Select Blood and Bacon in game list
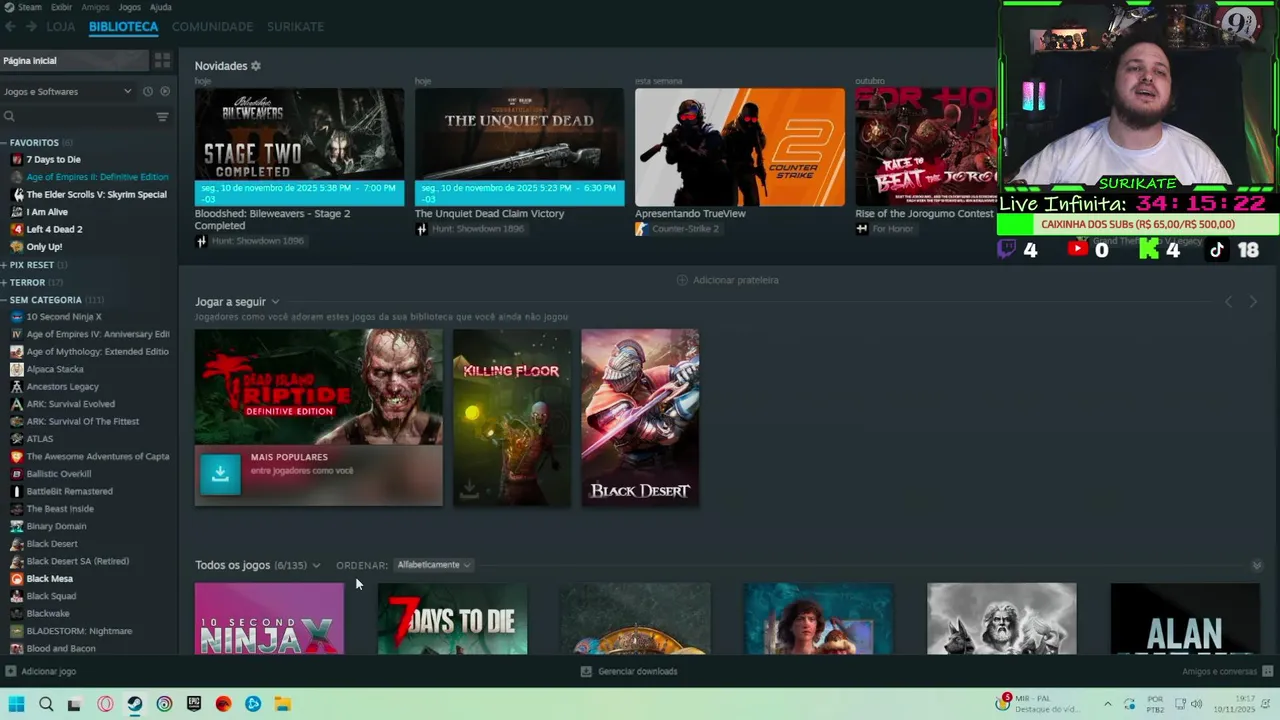Viewport: 1280px width, 720px height. (x=61, y=649)
